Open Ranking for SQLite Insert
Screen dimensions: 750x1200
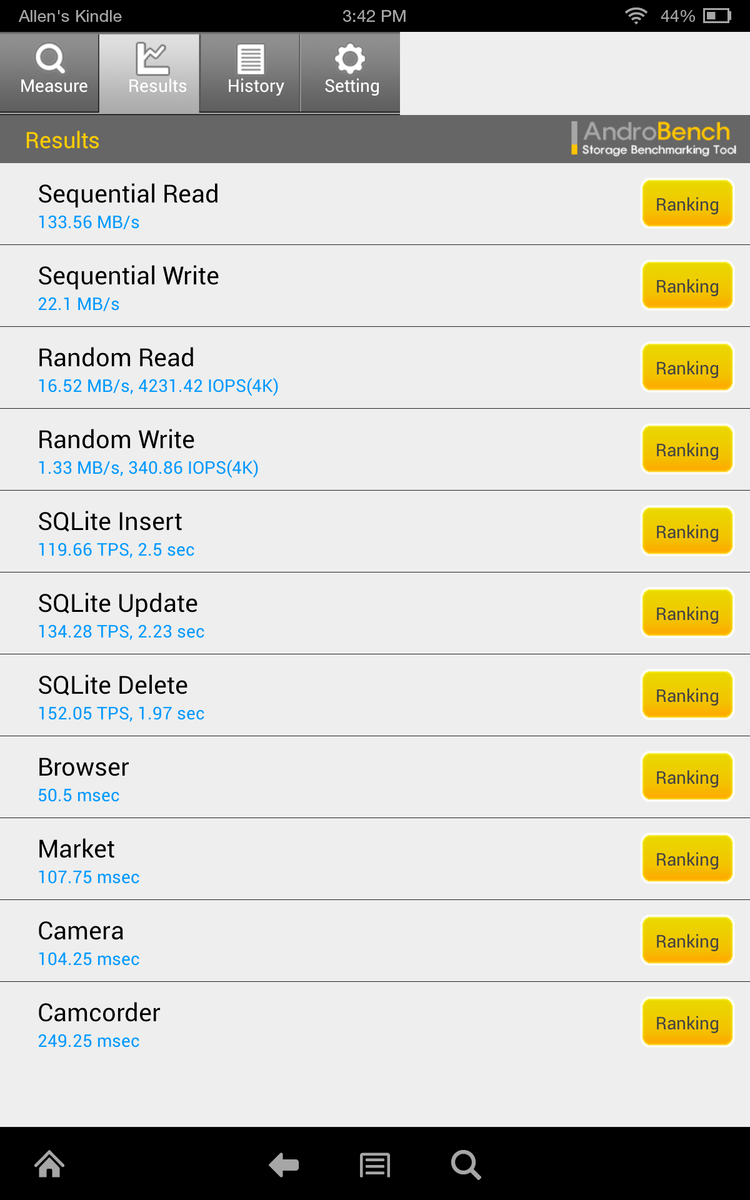(x=687, y=532)
